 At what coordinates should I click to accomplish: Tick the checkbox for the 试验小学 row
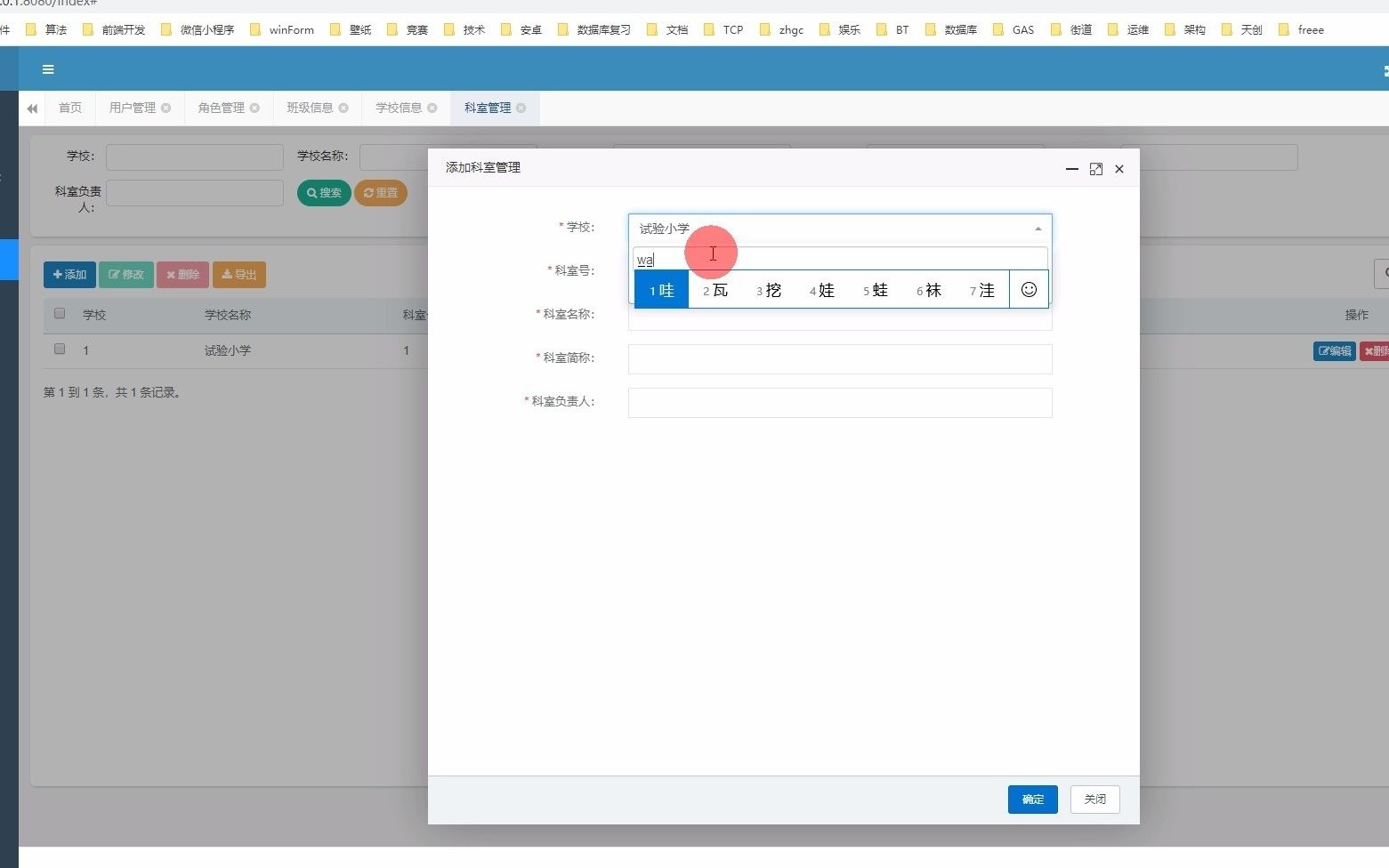(x=60, y=349)
